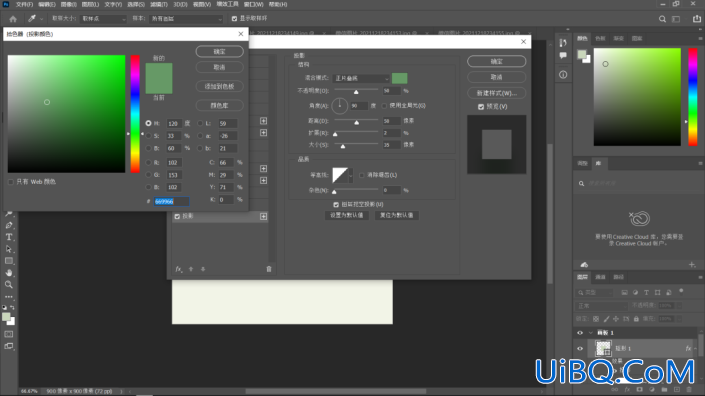Open the contour picker dropdown arrow
This screenshot has height=396, width=705.
point(351,175)
